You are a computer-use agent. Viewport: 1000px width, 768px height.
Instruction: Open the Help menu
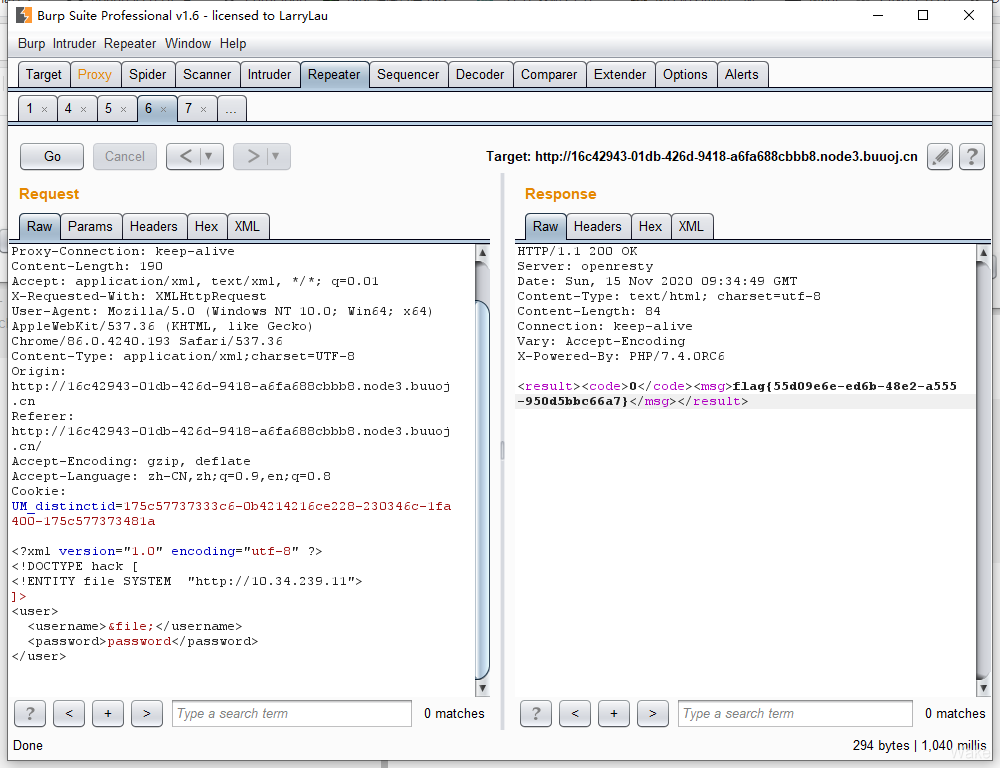point(233,43)
